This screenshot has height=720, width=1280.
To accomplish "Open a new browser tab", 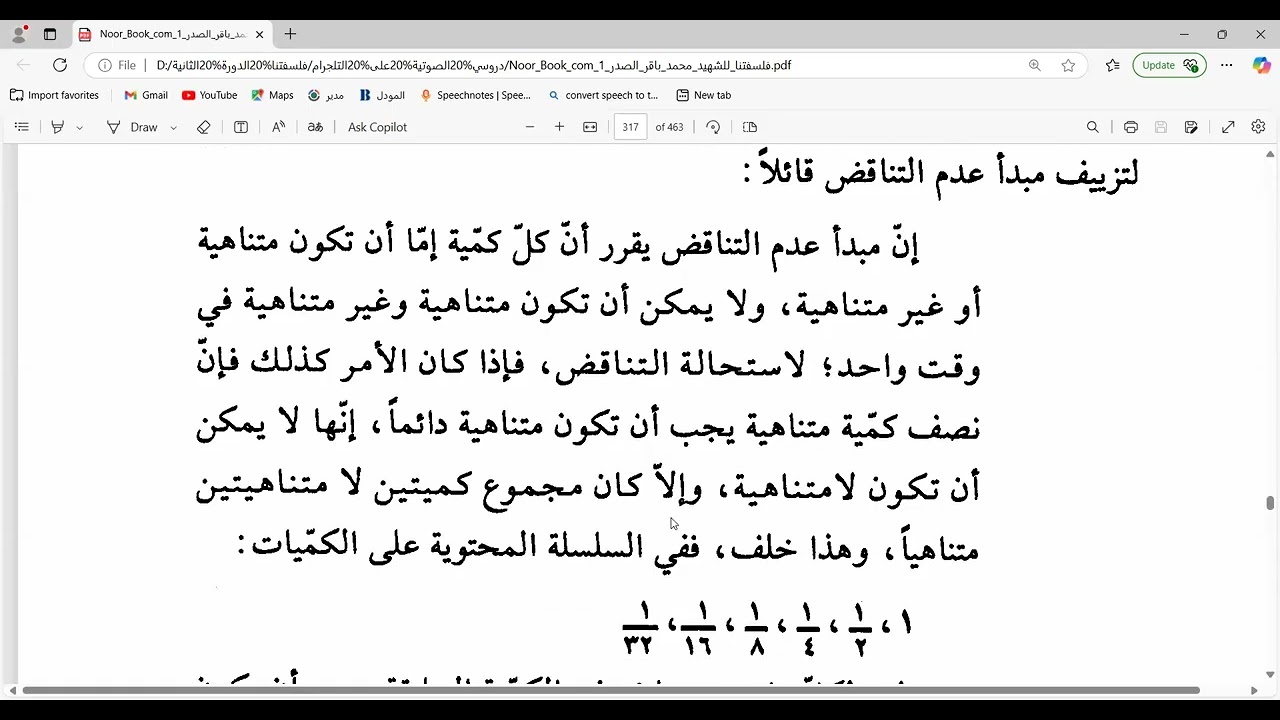I will point(290,34).
